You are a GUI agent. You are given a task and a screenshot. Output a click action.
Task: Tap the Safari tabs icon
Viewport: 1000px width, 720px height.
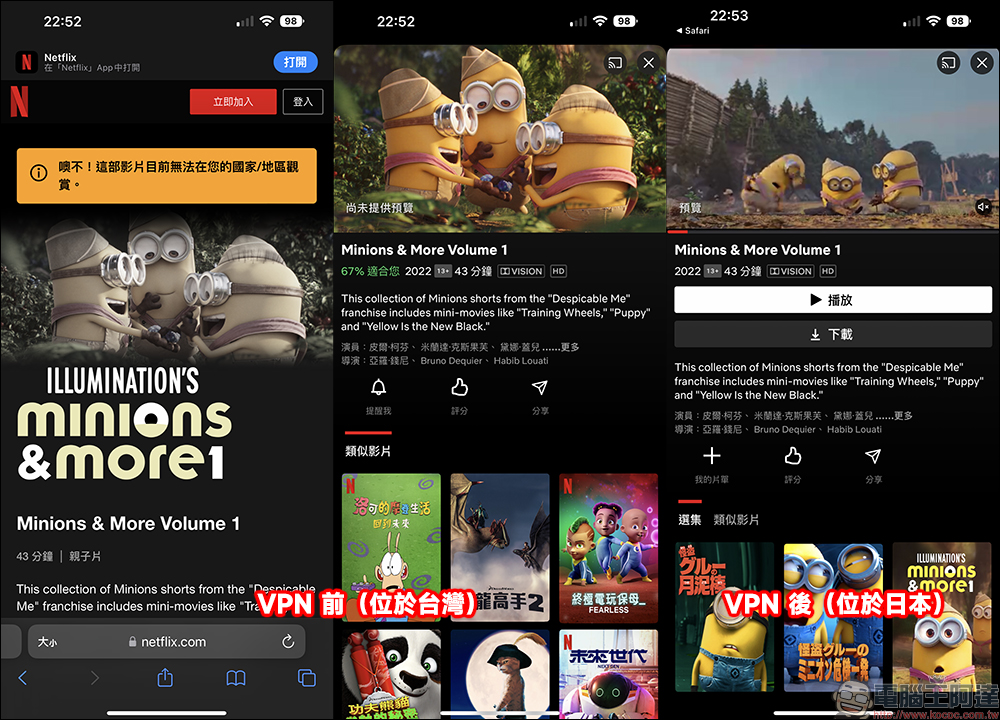point(307,678)
